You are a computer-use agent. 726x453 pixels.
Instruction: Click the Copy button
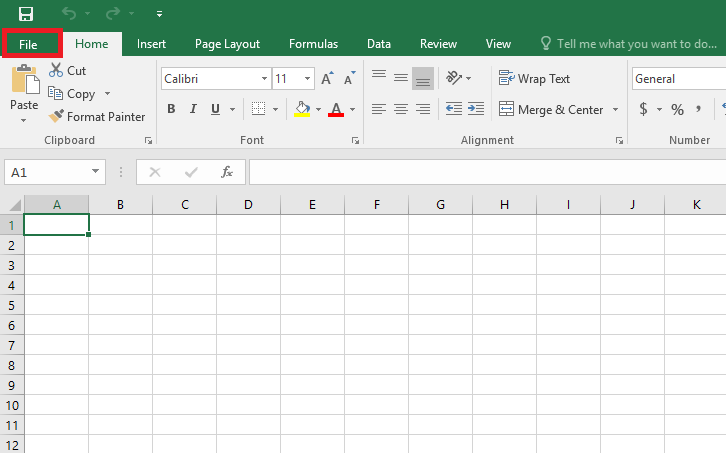pos(72,94)
